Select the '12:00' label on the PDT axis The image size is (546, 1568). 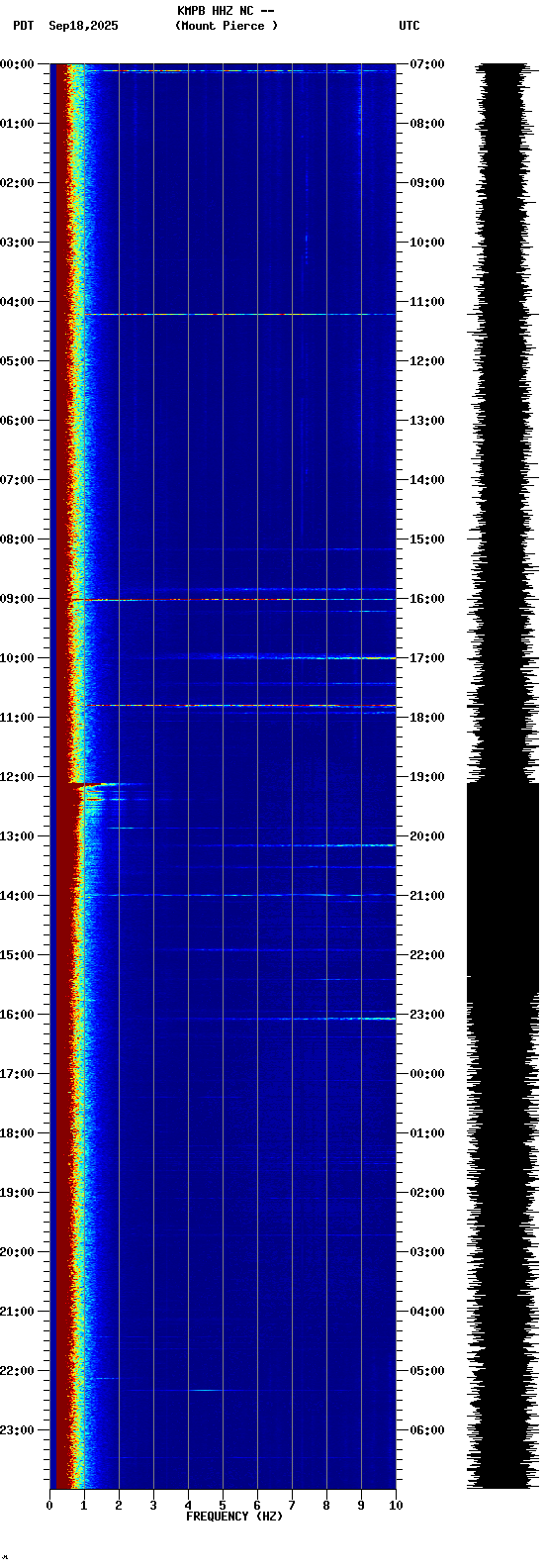[x=17, y=777]
